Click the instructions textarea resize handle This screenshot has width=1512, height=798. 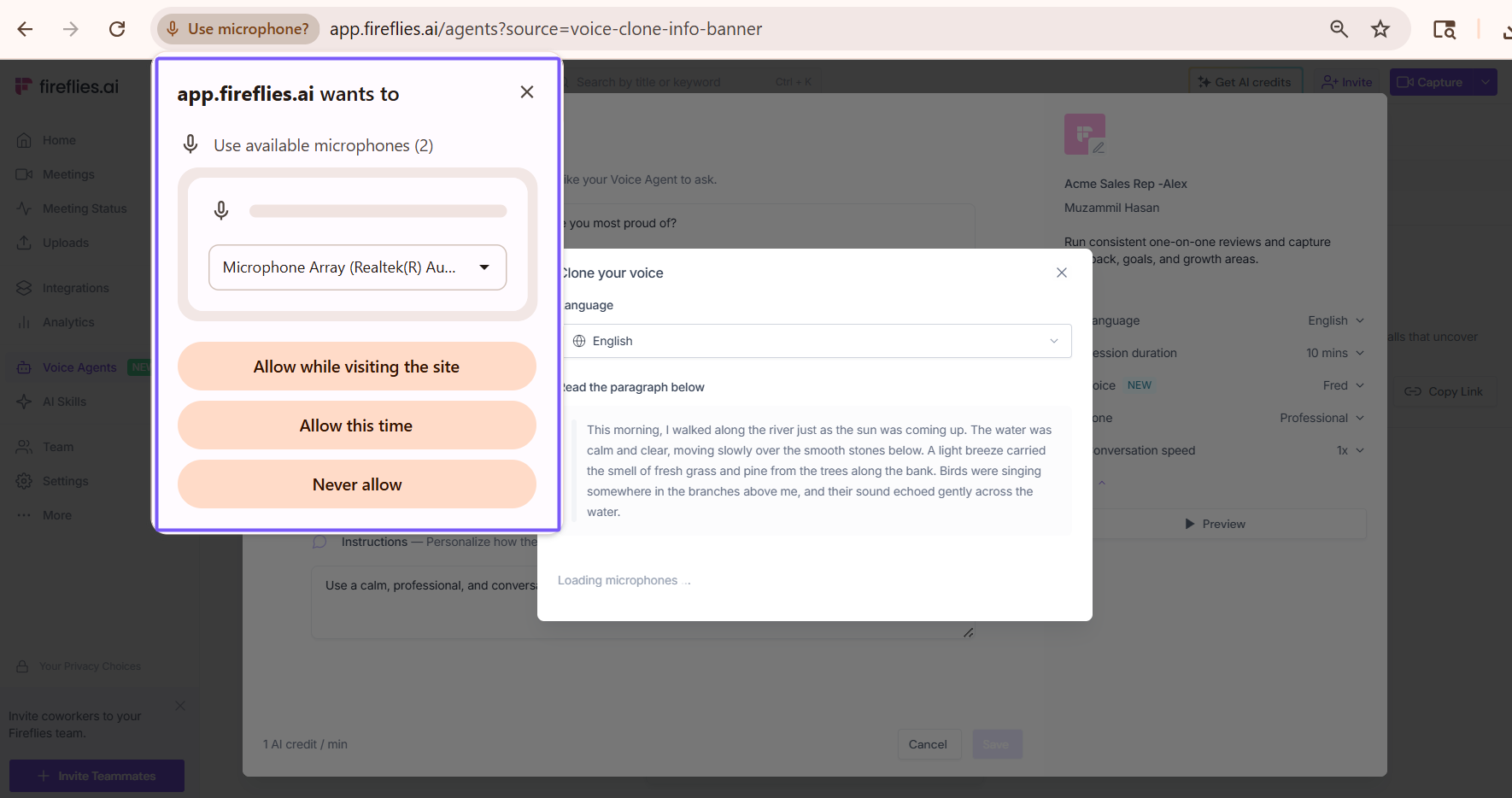pyautogui.click(x=968, y=632)
